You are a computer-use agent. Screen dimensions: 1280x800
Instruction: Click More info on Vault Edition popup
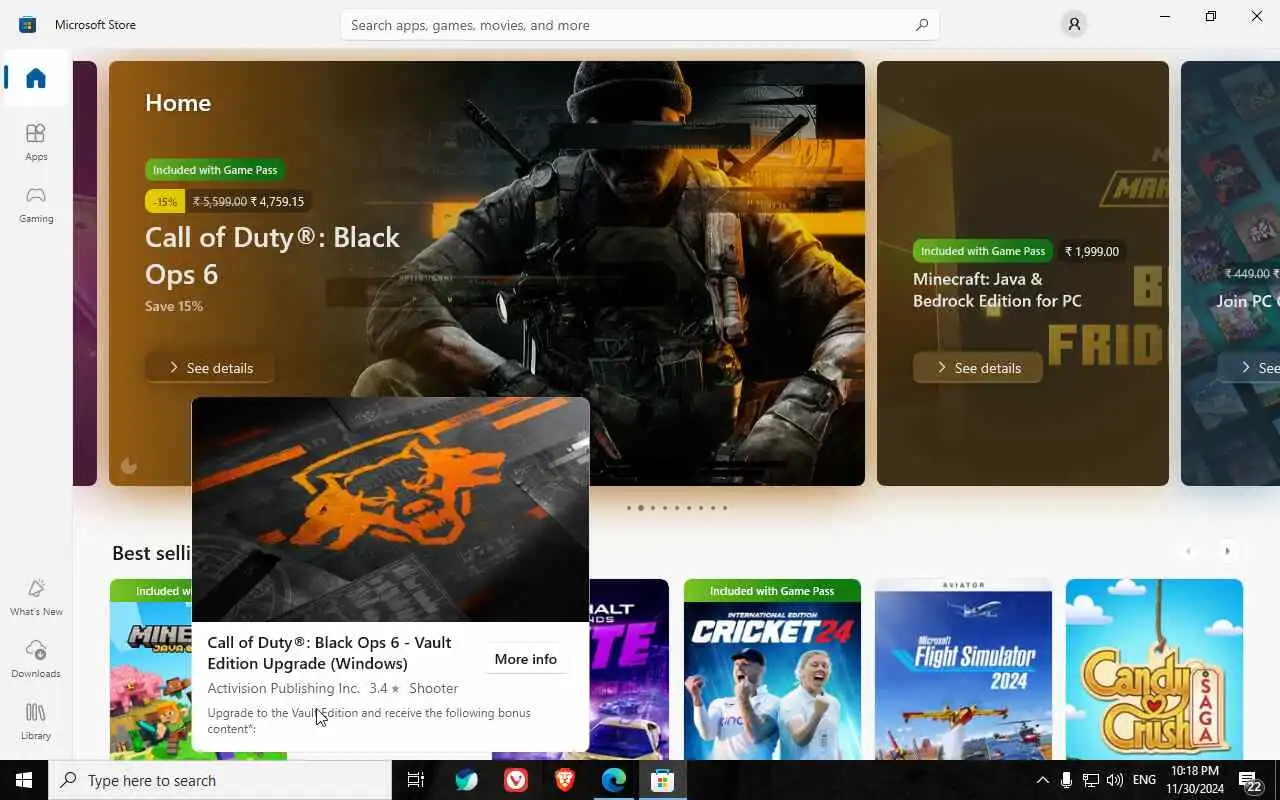tap(526, 659)
